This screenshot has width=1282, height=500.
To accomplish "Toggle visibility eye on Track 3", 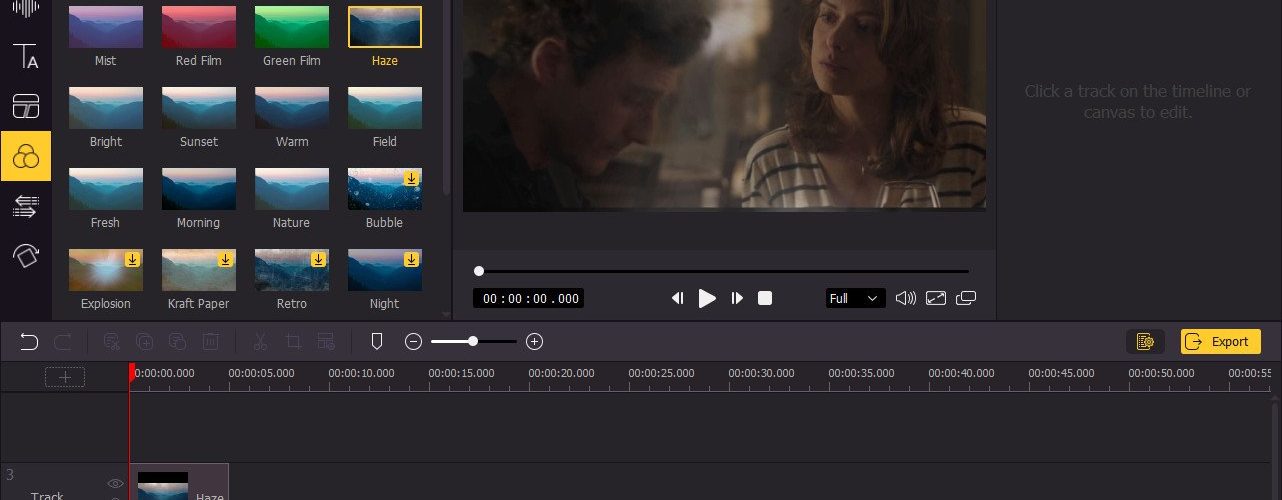I will [x=115, y=484].
